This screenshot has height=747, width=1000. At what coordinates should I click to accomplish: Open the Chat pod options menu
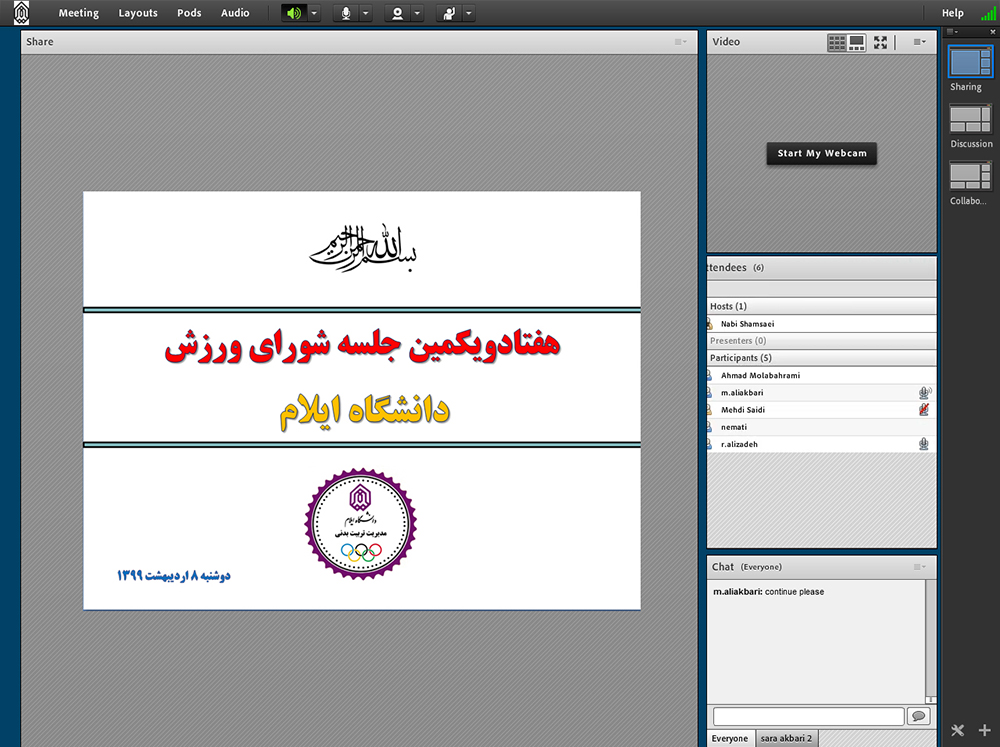(x=919, y=567)
